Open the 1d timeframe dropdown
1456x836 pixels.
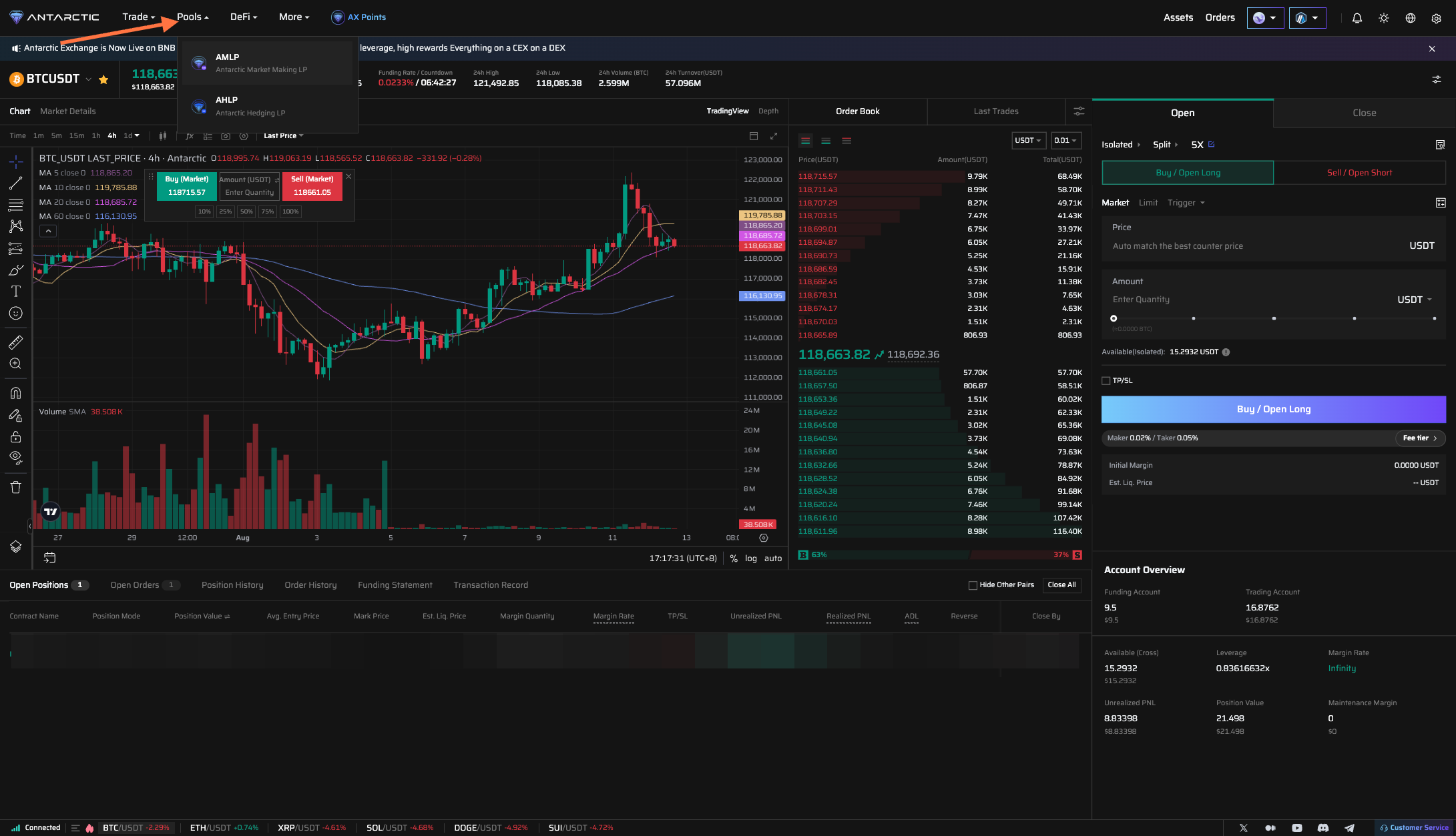[x=132, y=135]
